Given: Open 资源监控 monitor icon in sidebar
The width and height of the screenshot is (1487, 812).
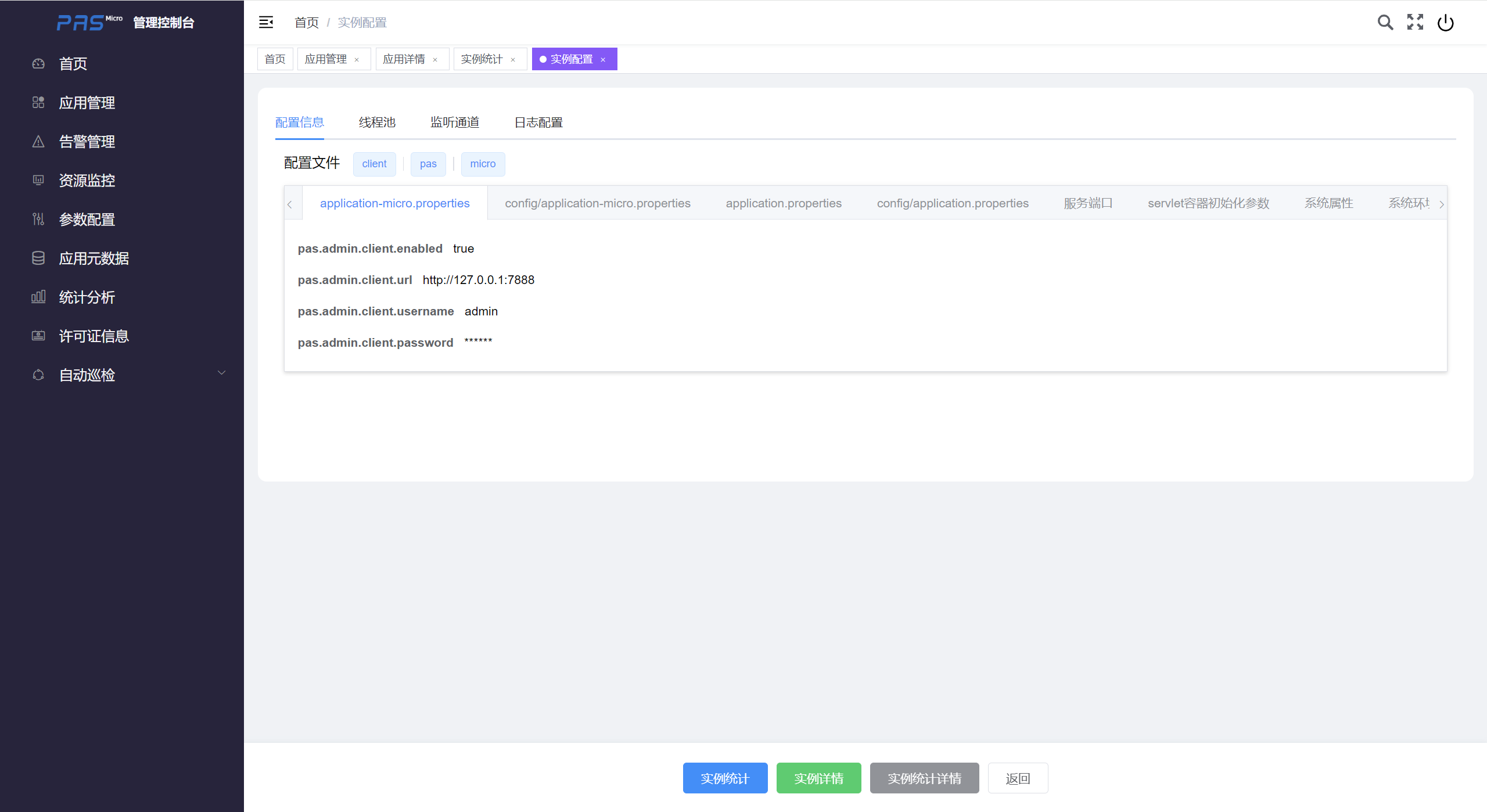Looking at the screenshot, I should tap(38, 181).
